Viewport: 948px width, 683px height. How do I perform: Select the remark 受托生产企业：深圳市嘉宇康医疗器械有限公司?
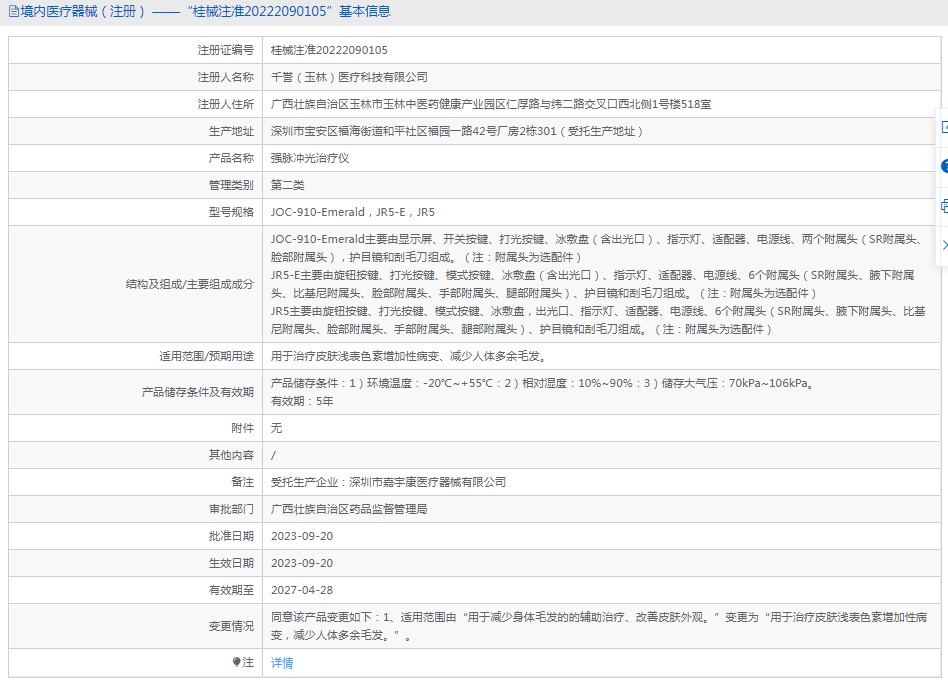tap(388, 482)
